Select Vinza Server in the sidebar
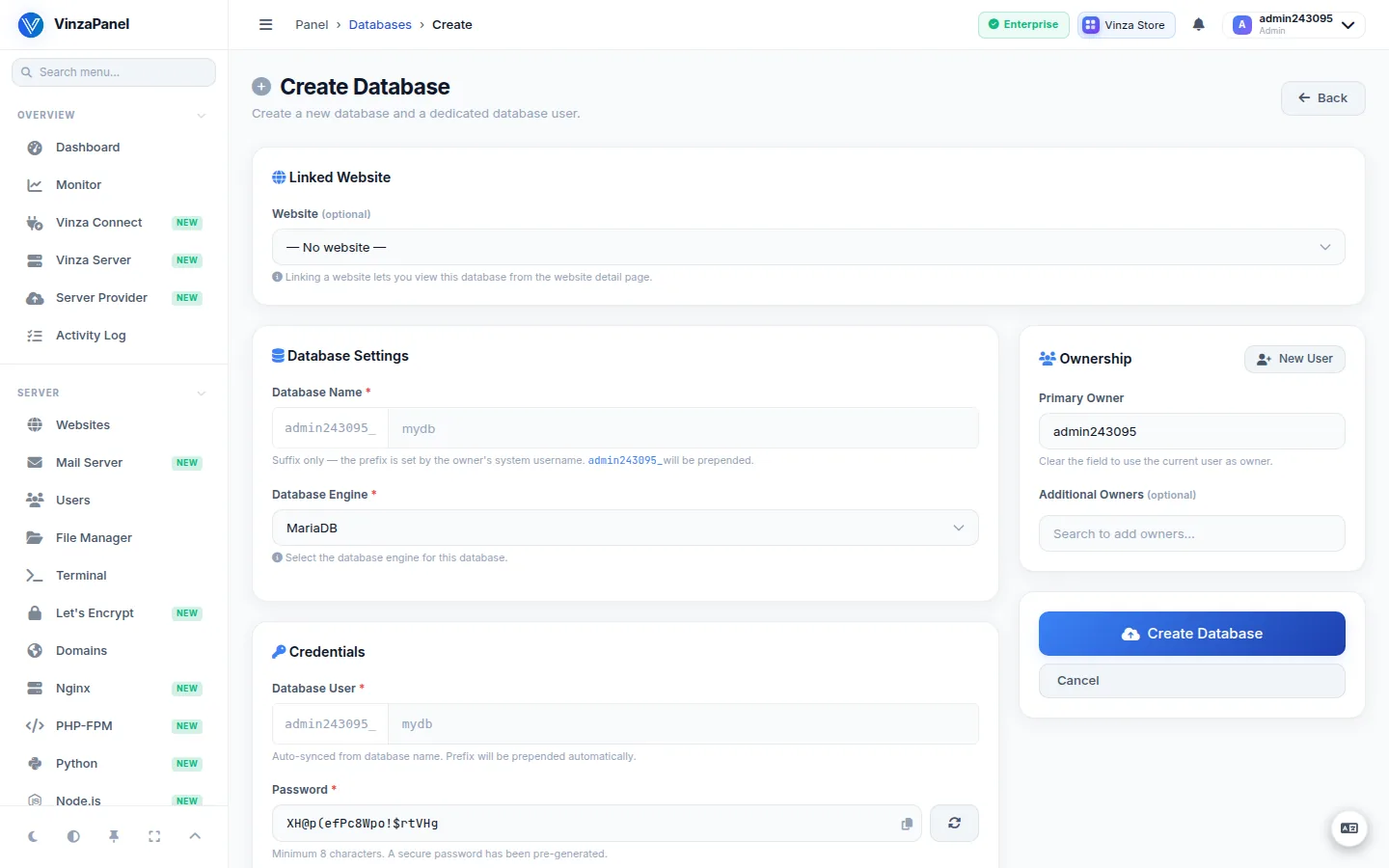 [114, 260]
